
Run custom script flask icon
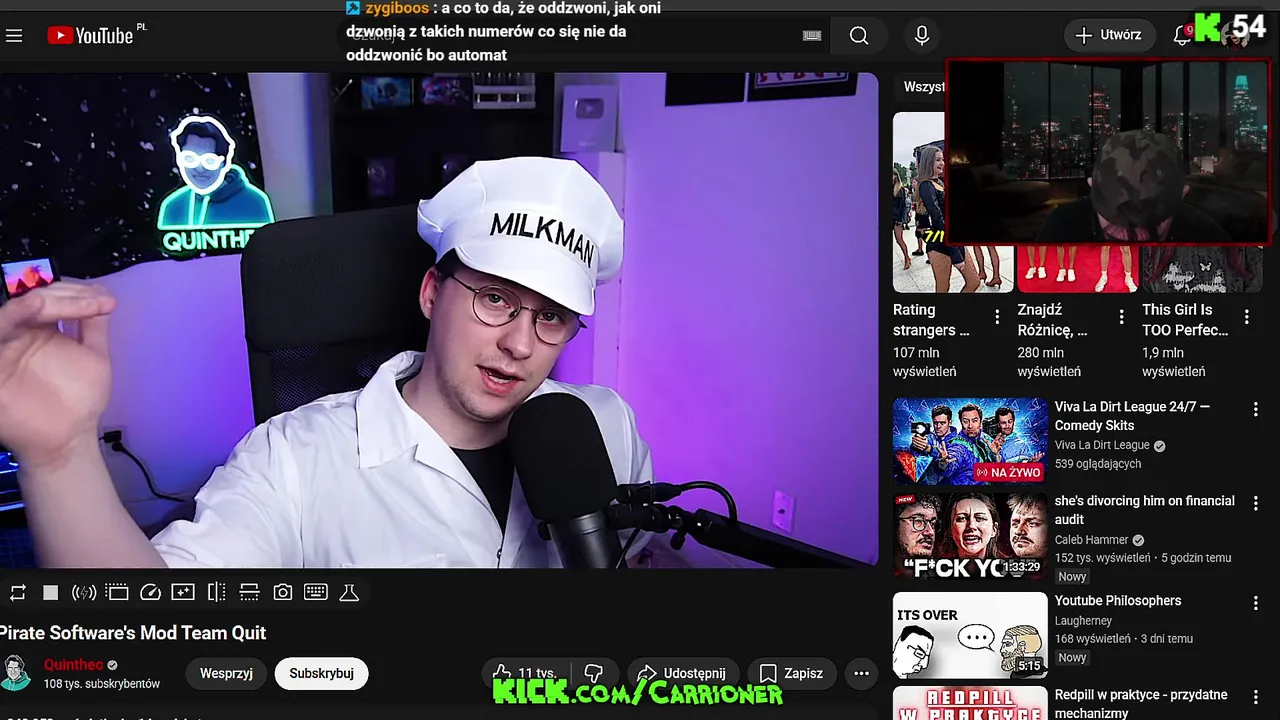click(x=349, y=593)
